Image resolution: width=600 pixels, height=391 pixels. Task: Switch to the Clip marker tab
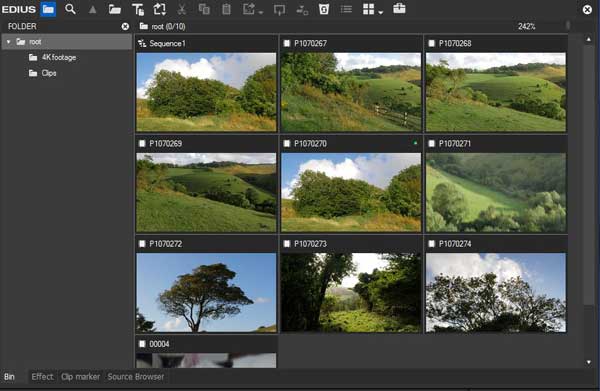point(80,377)
